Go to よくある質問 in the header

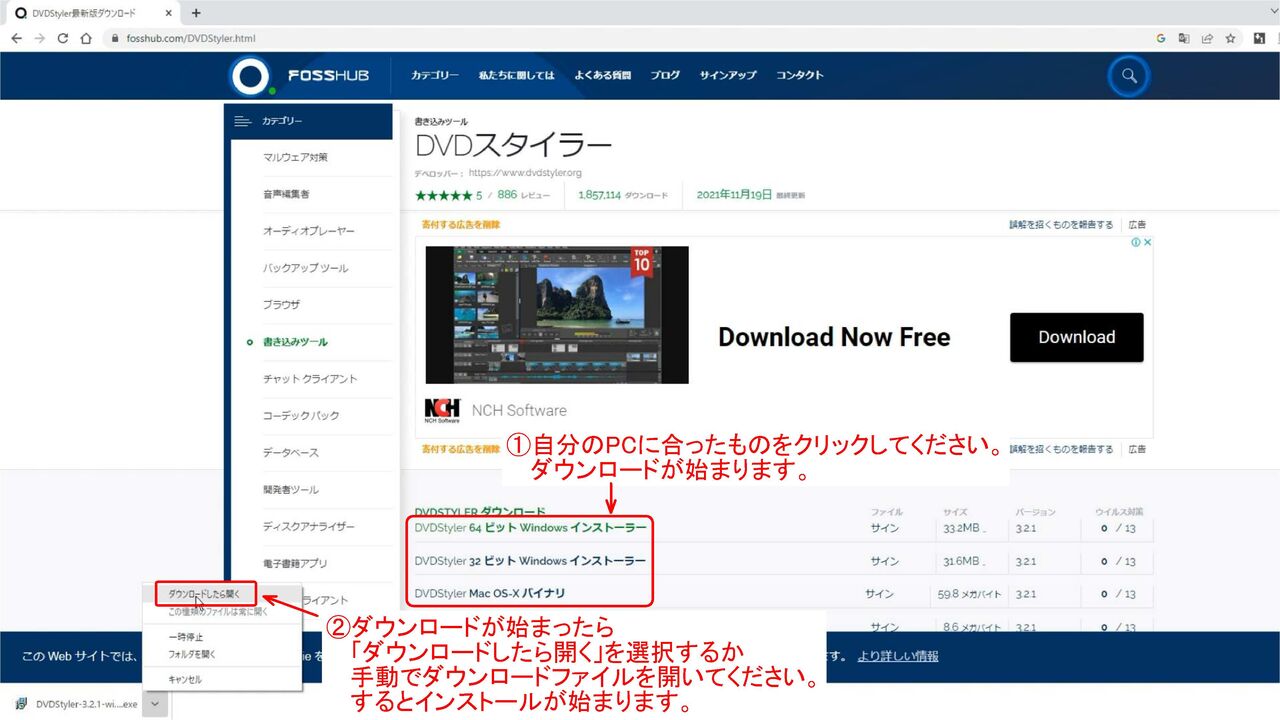click(602, 75)
